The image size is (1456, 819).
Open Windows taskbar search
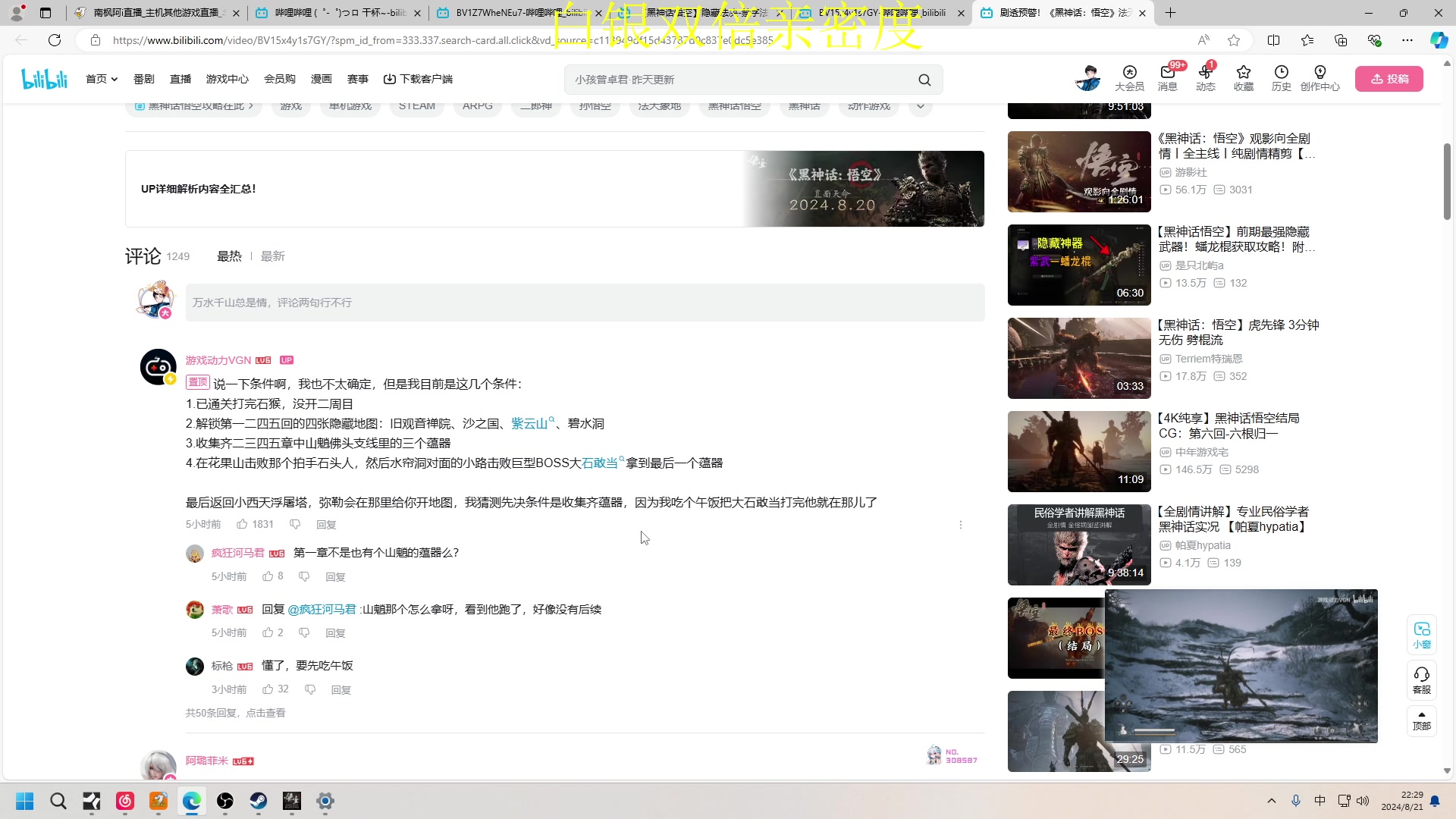click(58, 801)
